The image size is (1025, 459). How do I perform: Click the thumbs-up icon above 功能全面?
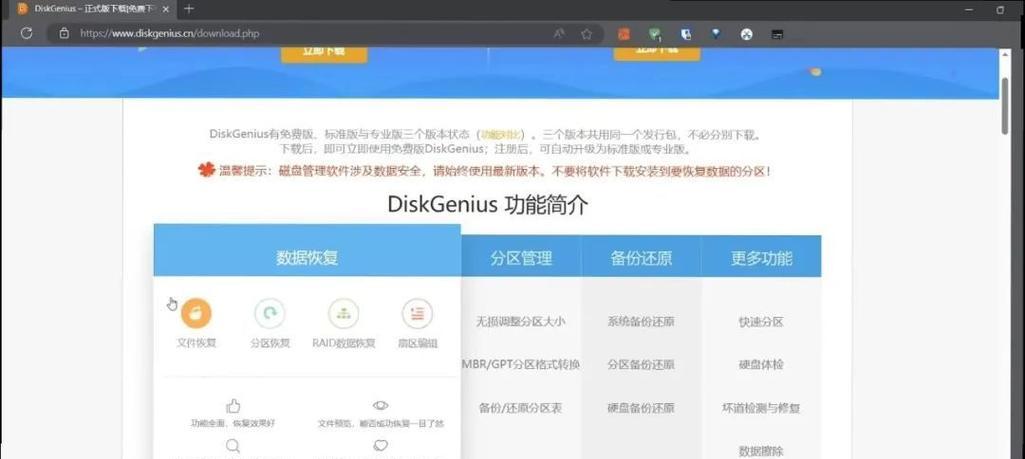(233, 406)
